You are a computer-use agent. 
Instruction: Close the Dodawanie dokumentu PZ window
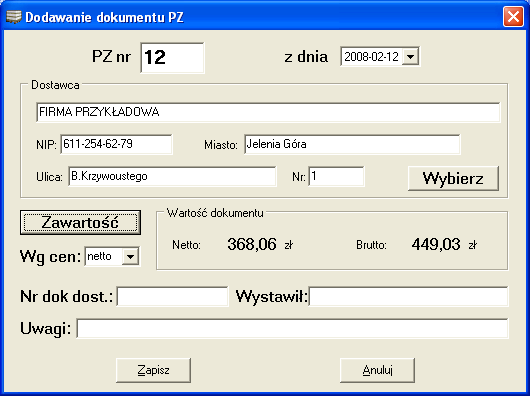point(513,17)
